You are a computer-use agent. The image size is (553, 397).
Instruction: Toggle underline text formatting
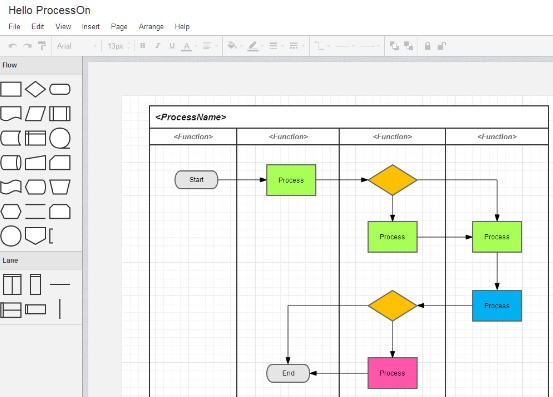point(172,46)
